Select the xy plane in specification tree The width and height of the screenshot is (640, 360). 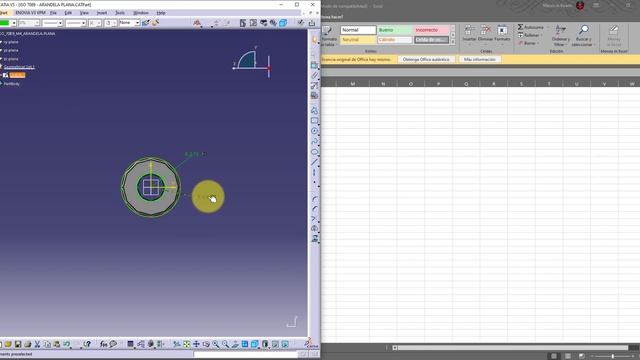click(x=11, y=42)
